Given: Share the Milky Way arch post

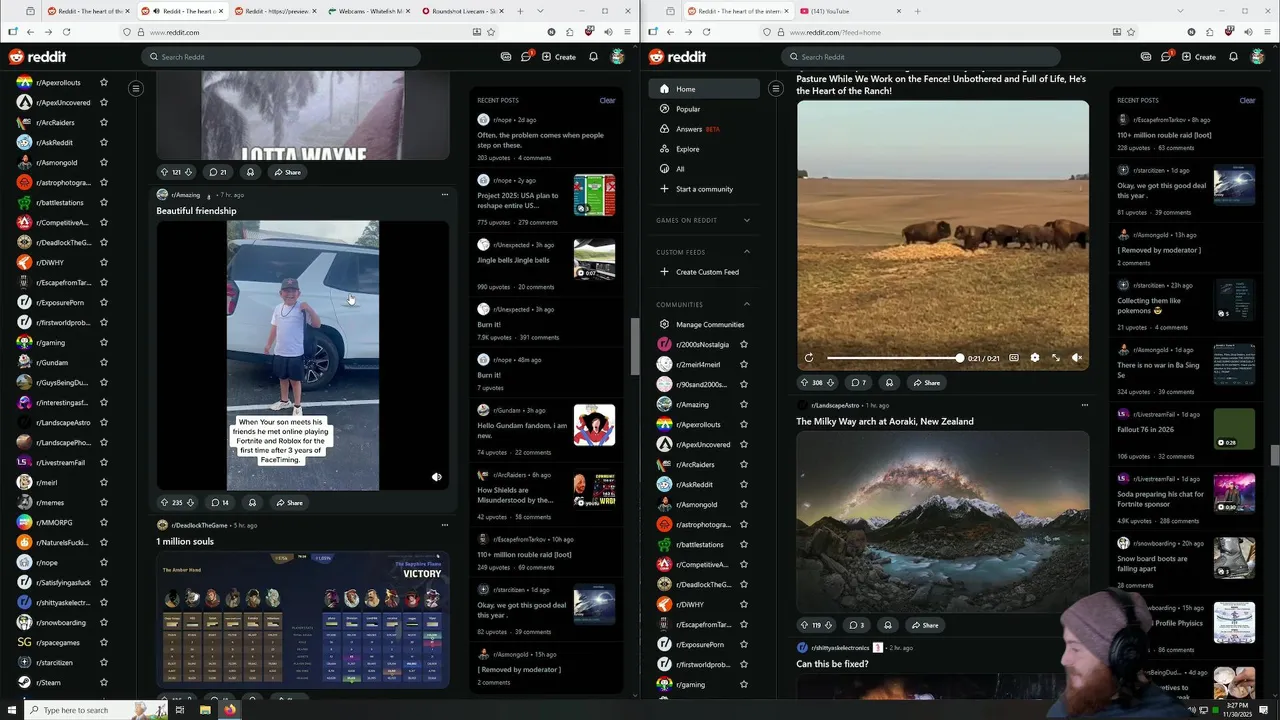Looking at the screenshot, I should point(925,625).
